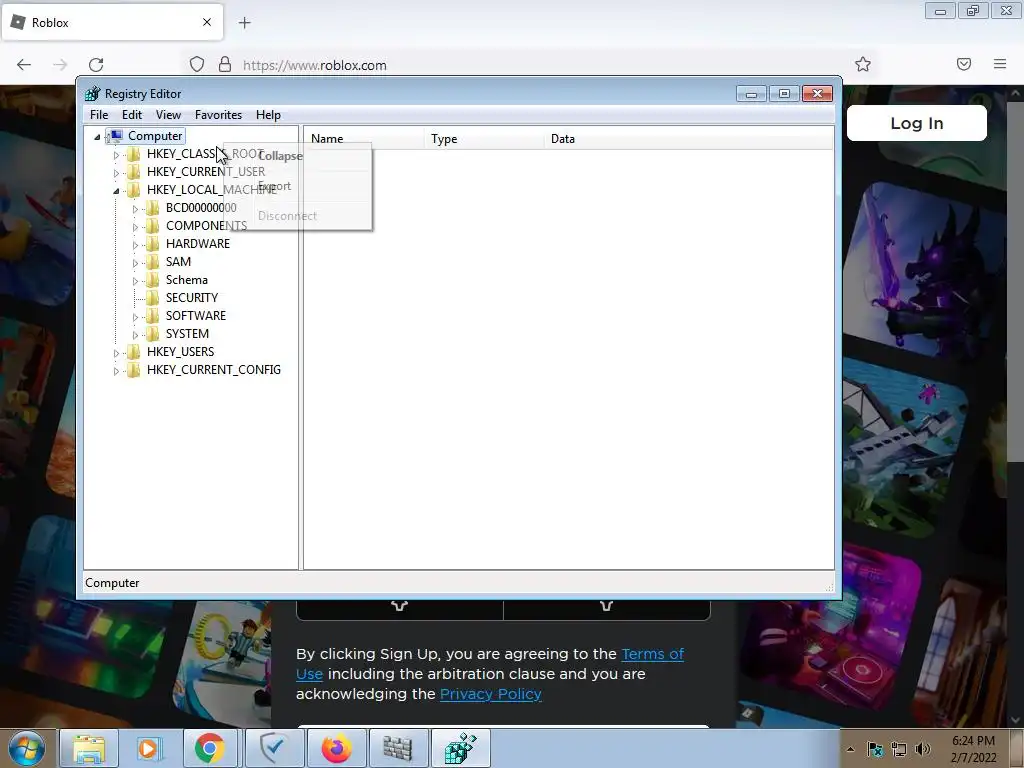The width and height of the screenshot is (1024, 768).
Task: Choose Export in the context menu
Action: (x=275, y=186)
